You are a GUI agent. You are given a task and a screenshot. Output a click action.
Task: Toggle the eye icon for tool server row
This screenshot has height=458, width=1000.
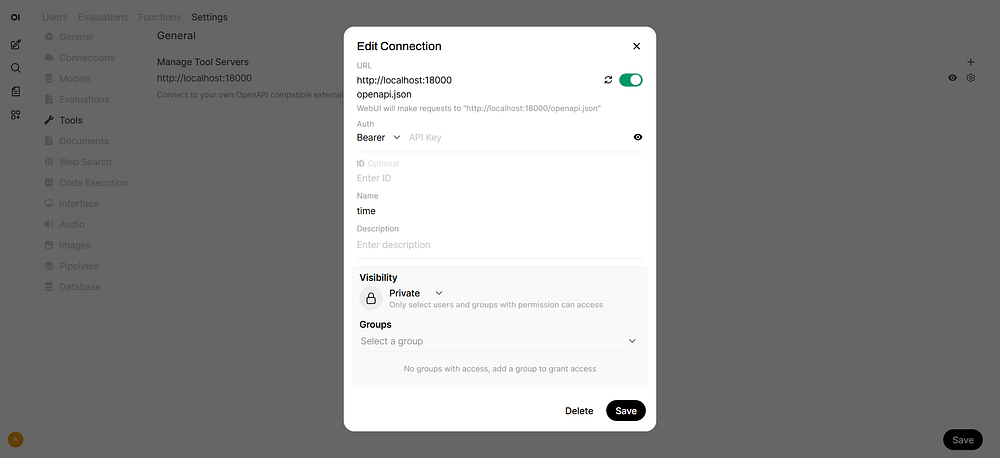(952, 78)
